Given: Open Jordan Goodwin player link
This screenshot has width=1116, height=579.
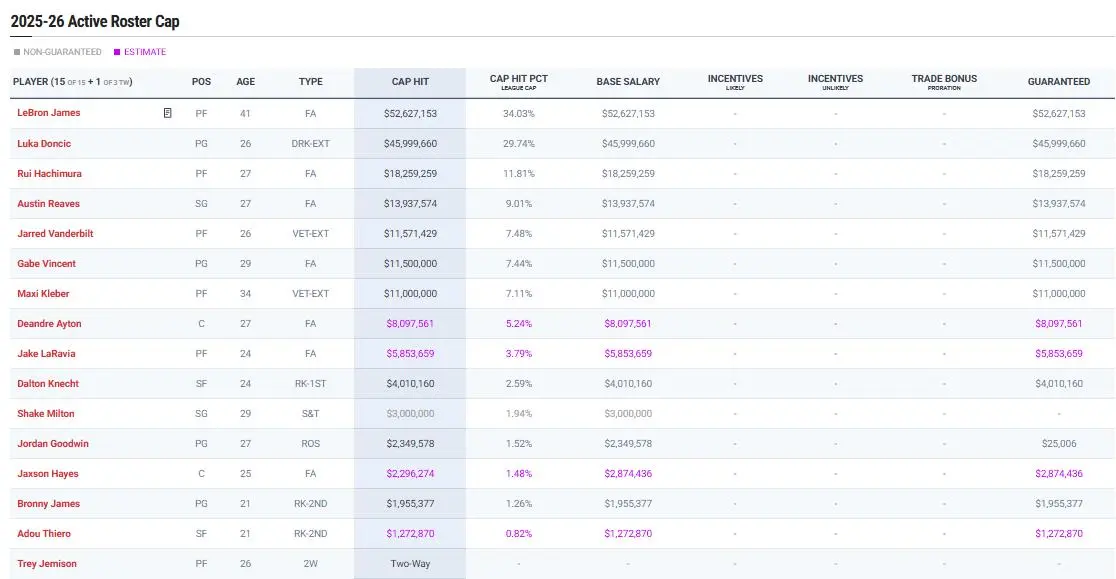Looking at the screenshot, I should pyautogui.click(x=53, y=443).
